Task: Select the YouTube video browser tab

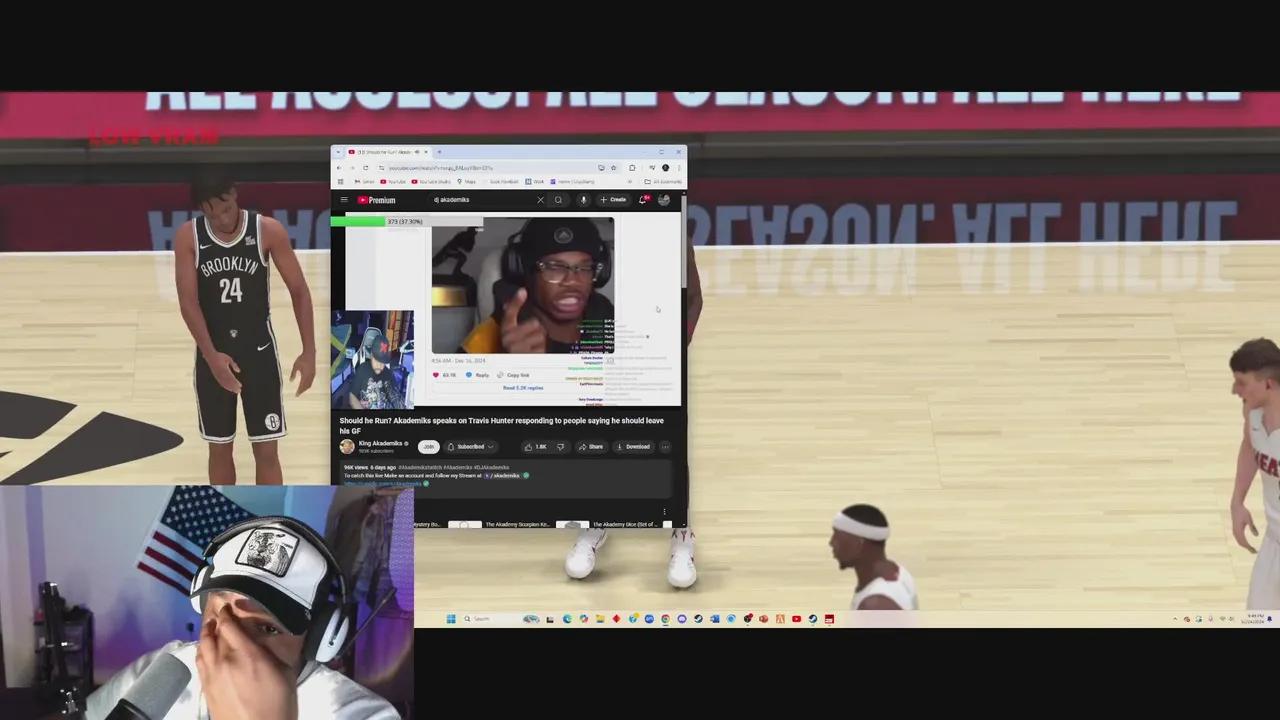Action: pyautogui.click(x=388, y=152)
